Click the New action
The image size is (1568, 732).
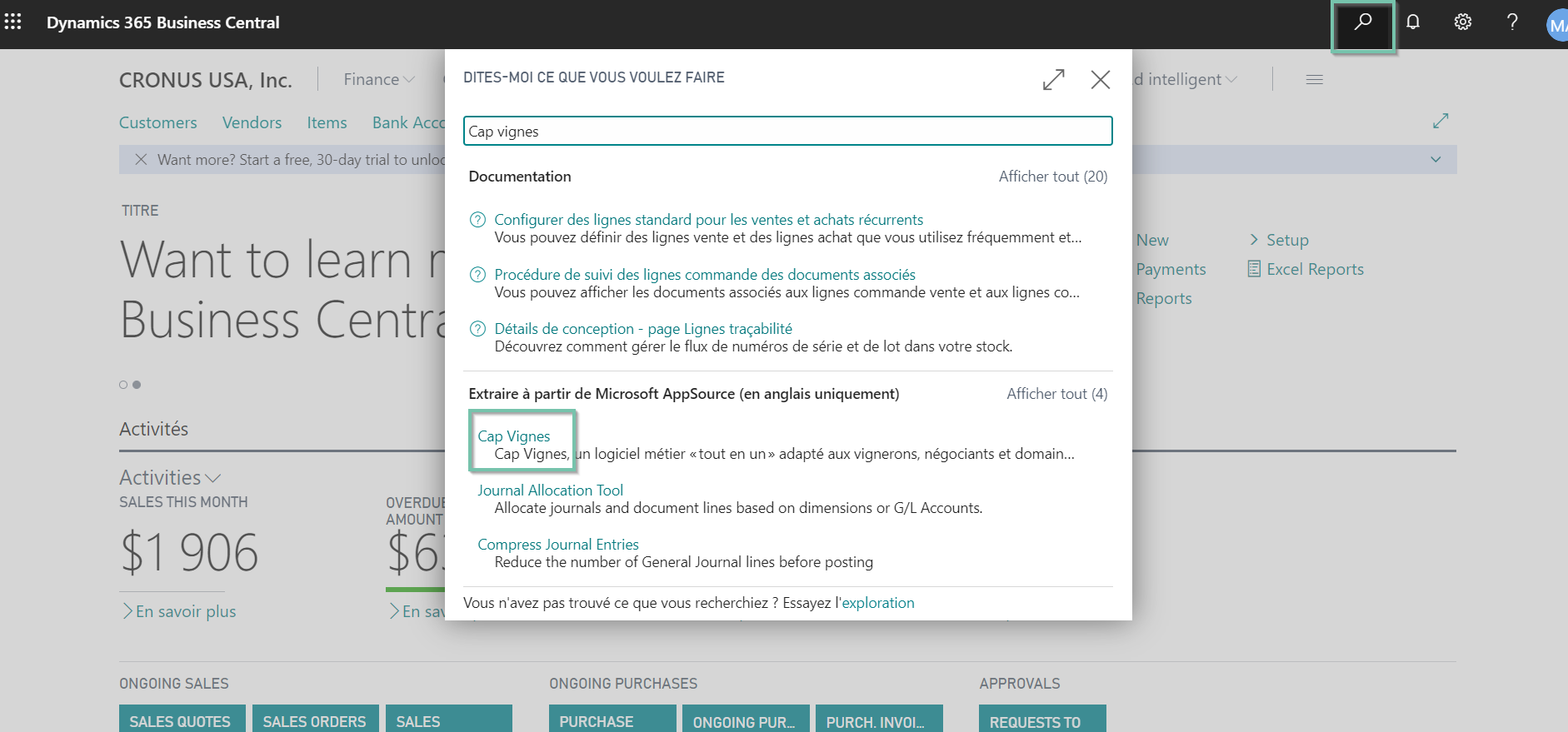point(1152,240)
